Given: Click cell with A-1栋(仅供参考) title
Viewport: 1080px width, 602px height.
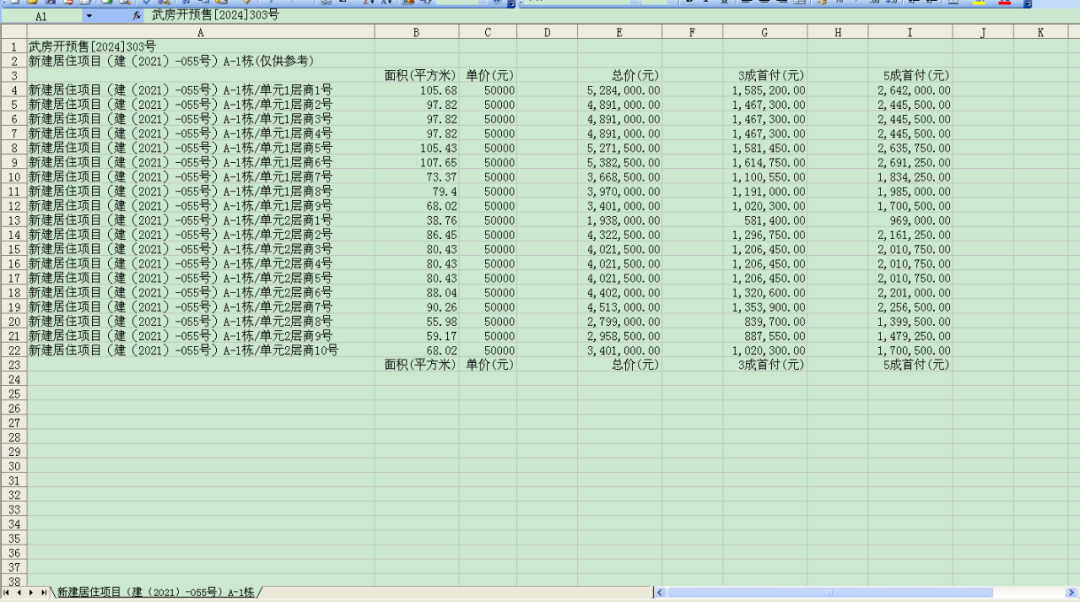Looking at the screenshot, I should 200,61.
